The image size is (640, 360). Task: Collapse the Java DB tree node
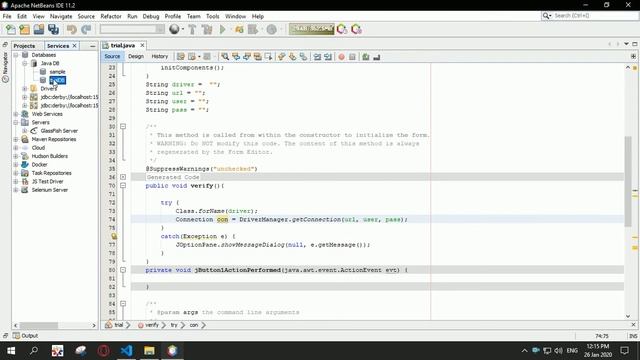(24, 63)
